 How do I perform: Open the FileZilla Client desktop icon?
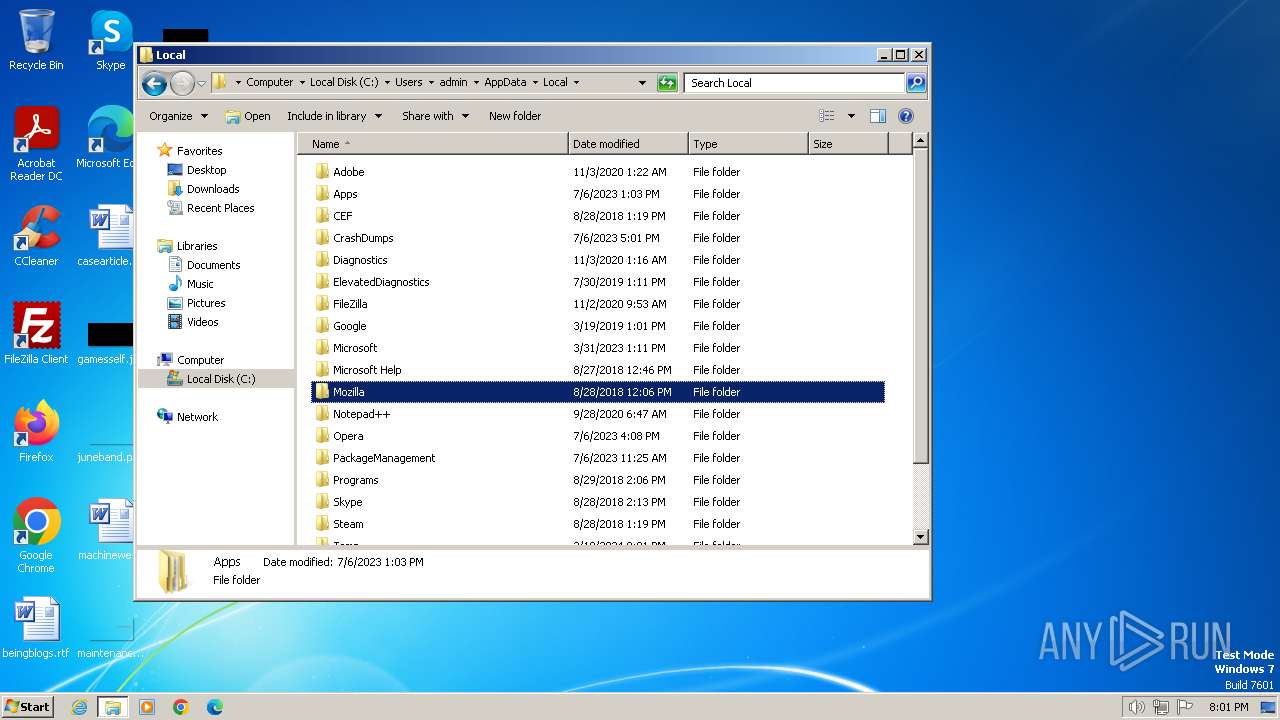click(x=36, y=334)
